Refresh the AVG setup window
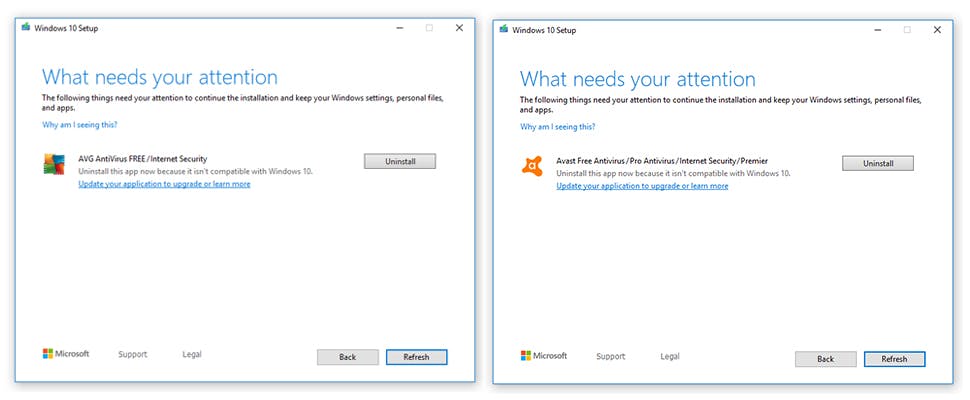The height and width of the screenshot is (400, 970). click(416, 357)
